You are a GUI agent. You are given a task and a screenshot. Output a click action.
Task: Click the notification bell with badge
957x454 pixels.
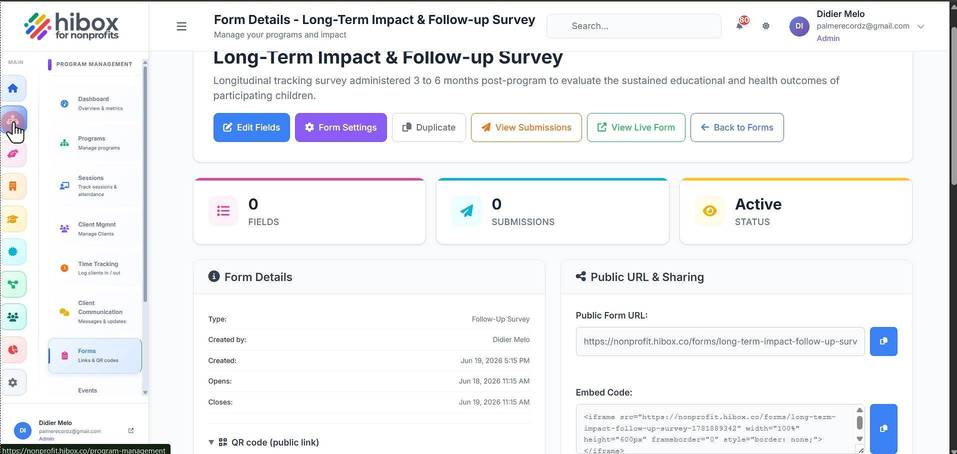pyautogui.click(x=740, y=24)
